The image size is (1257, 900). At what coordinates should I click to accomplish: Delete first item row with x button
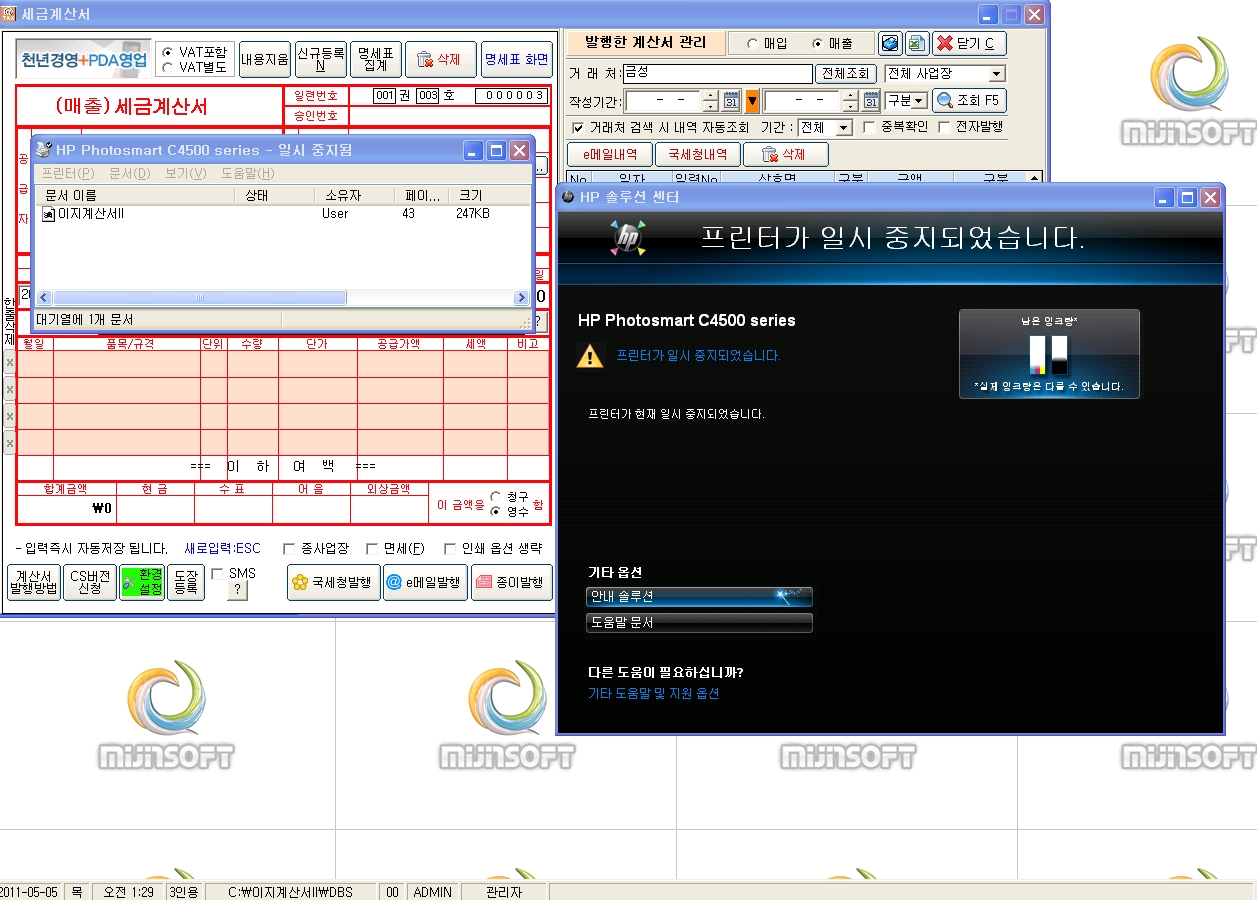pyautogui.click(x=9, y=362)
